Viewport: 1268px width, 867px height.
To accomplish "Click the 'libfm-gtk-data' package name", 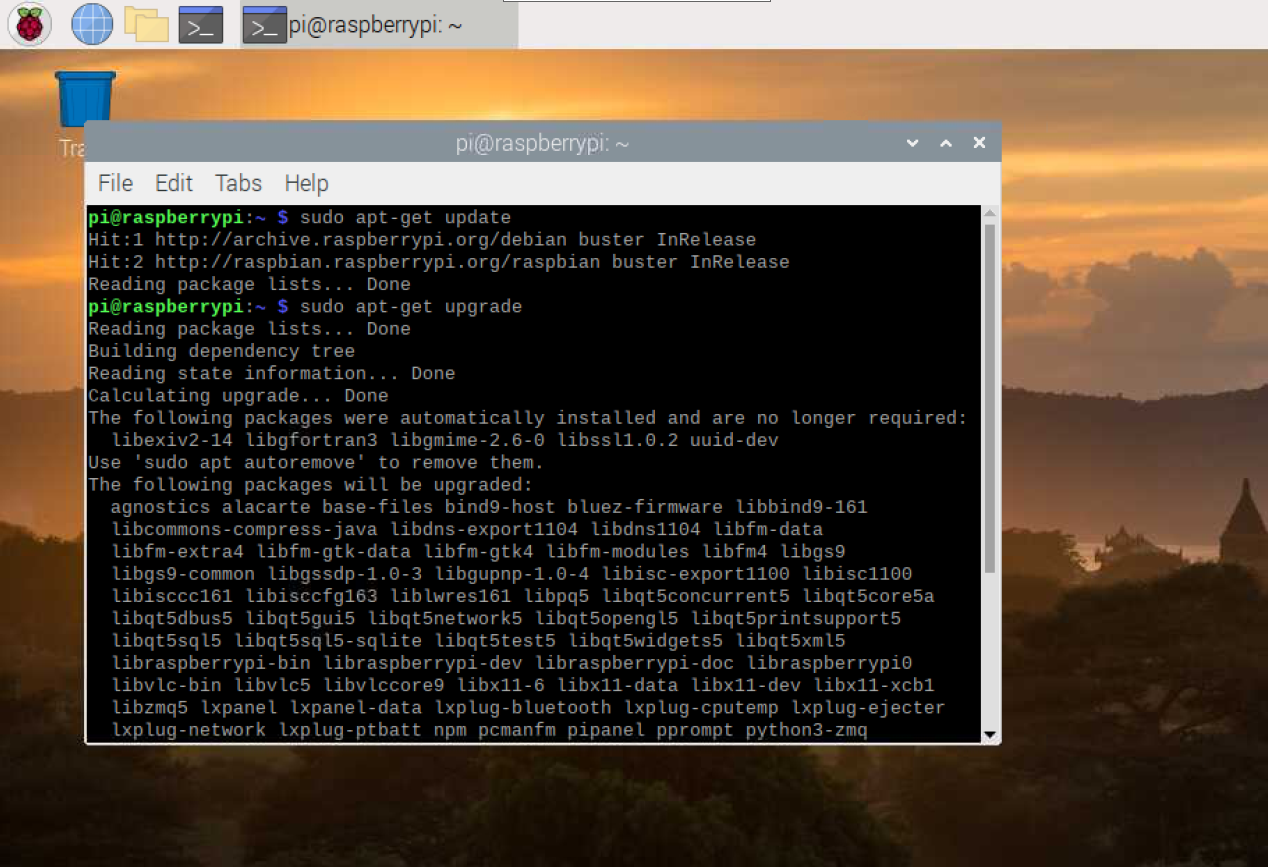I will coord(333,551).
